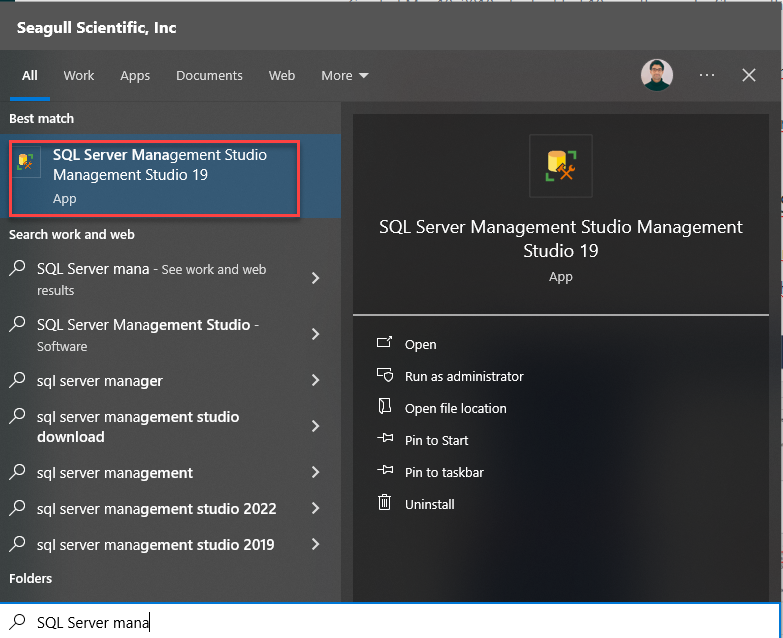Screen dimensions: 783x638
Task: Click search icon beside 'sql server manager'
Action: (x=17, y=379)
